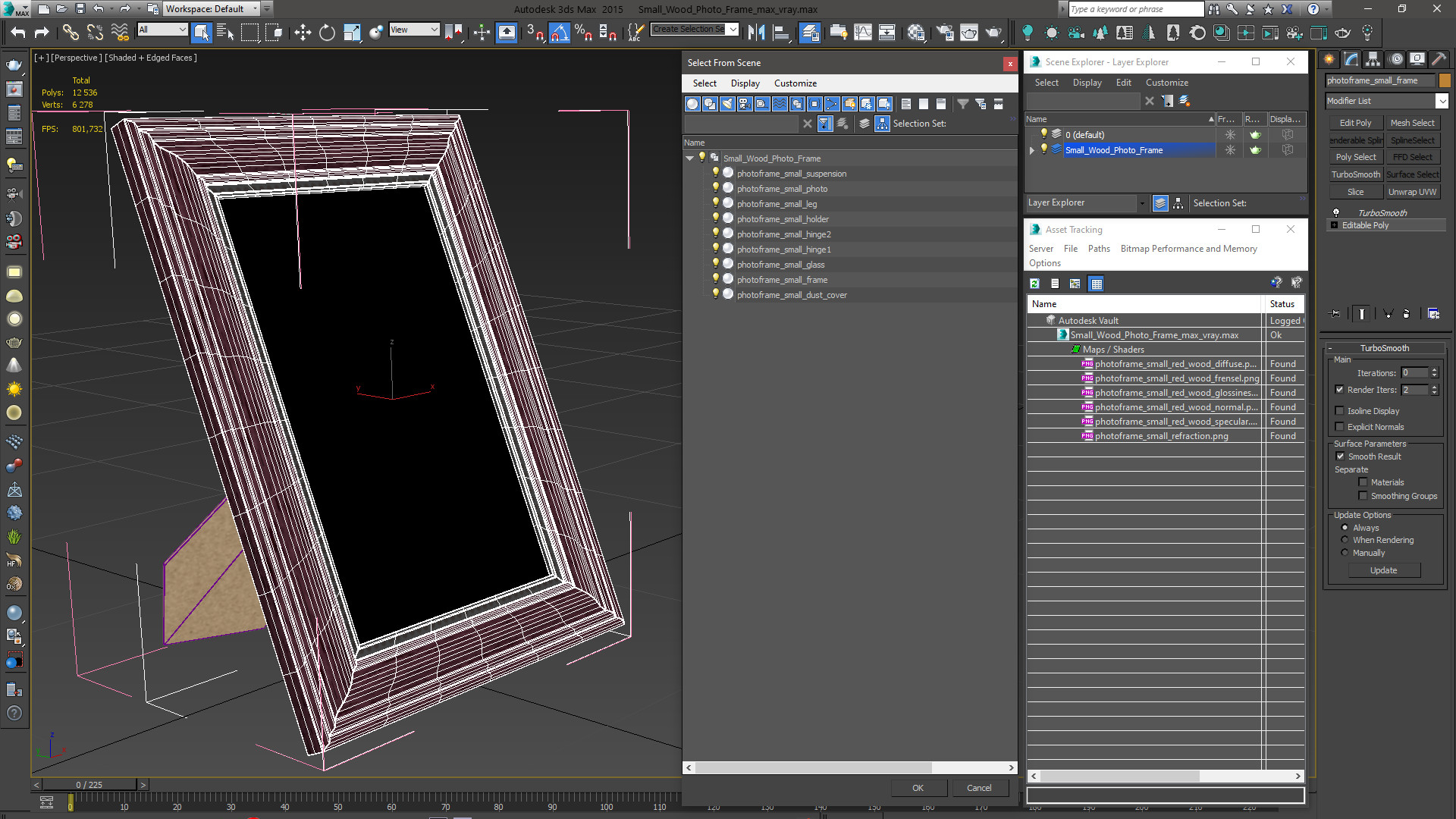Open Paths menu in Asset Tracking

tap(1099, 249)
